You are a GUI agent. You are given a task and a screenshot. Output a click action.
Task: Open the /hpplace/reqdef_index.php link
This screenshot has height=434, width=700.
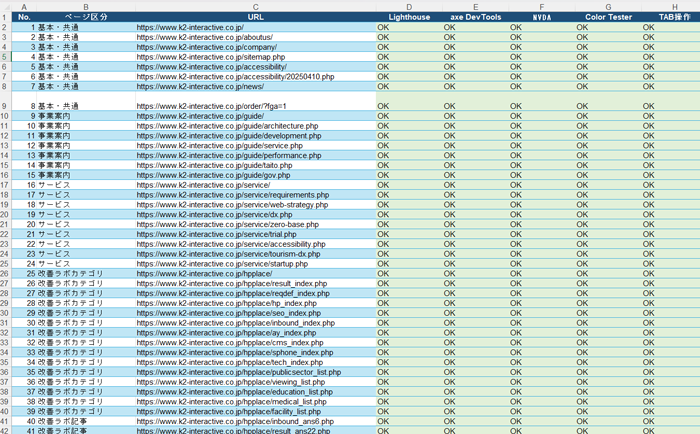233,293
